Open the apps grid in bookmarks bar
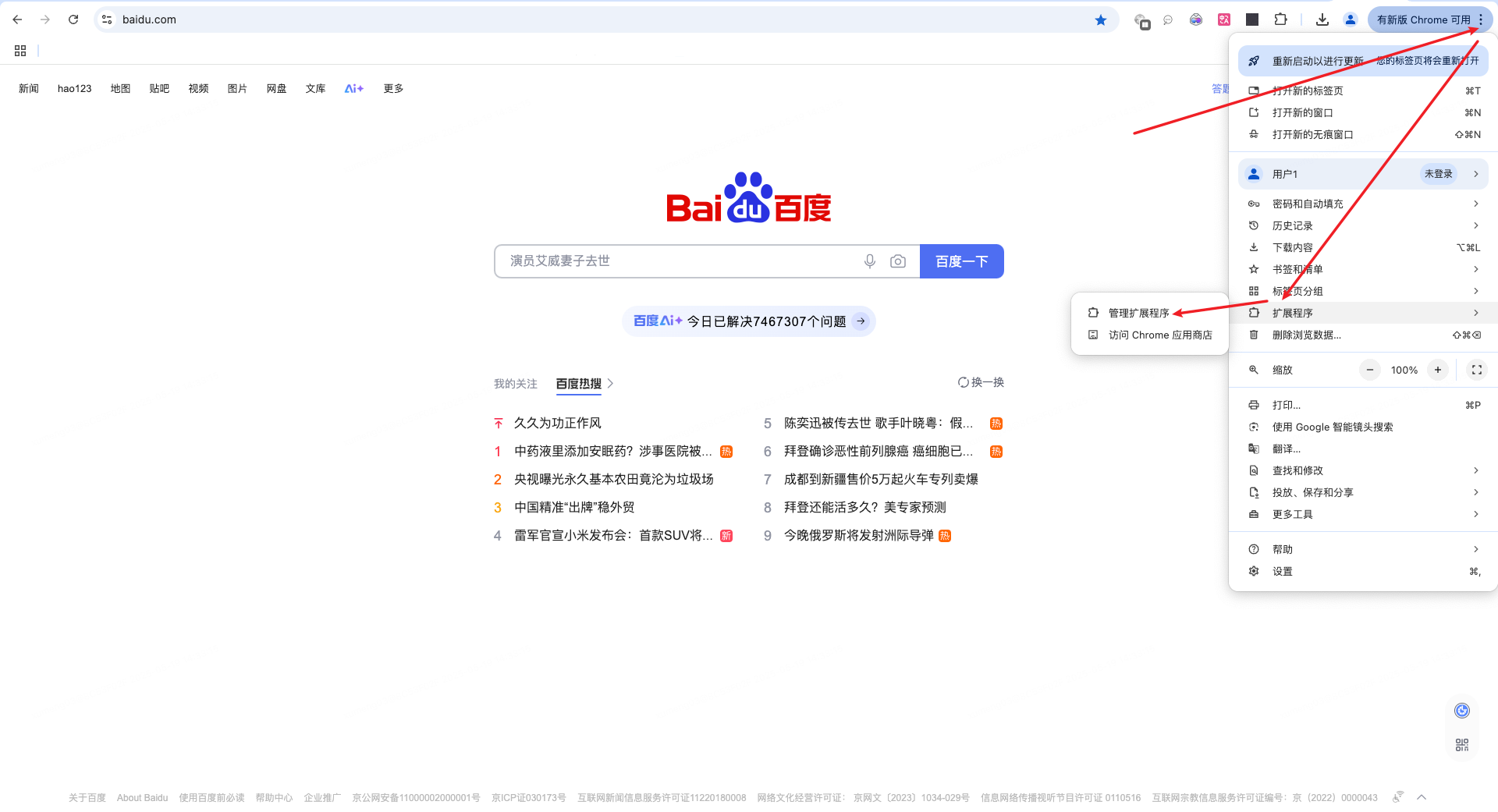 [x=20, y=51]
